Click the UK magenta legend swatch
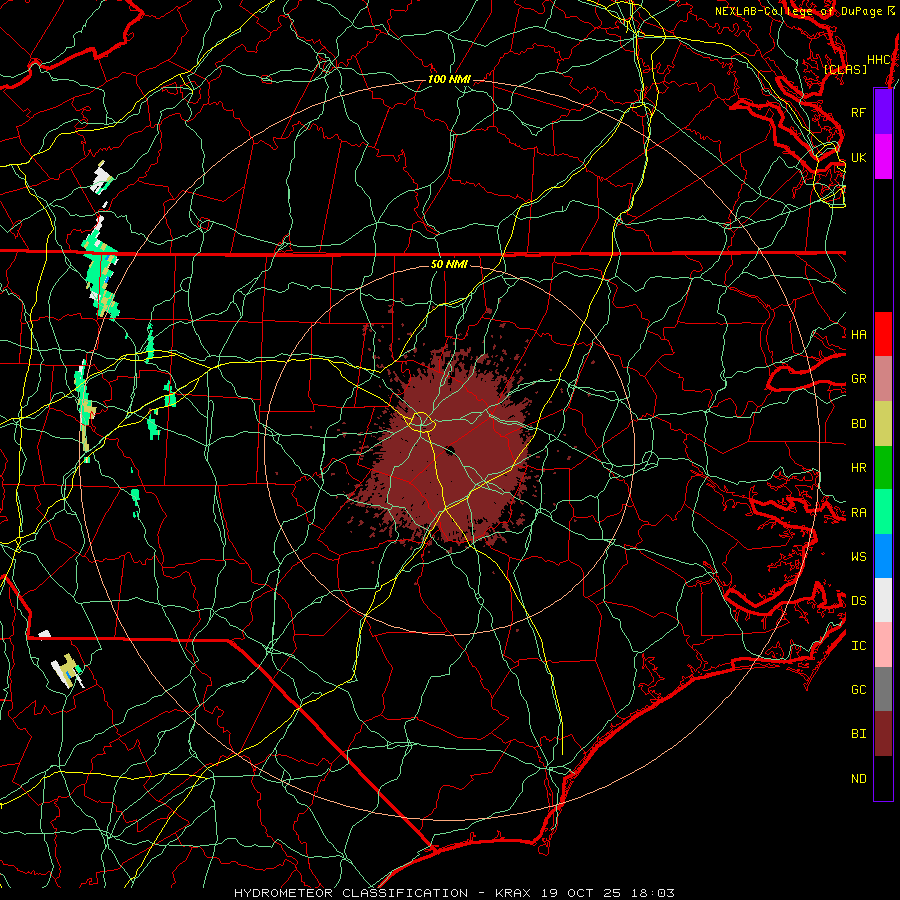This screenshot has height=900, width=900. (x=883, y=157)
